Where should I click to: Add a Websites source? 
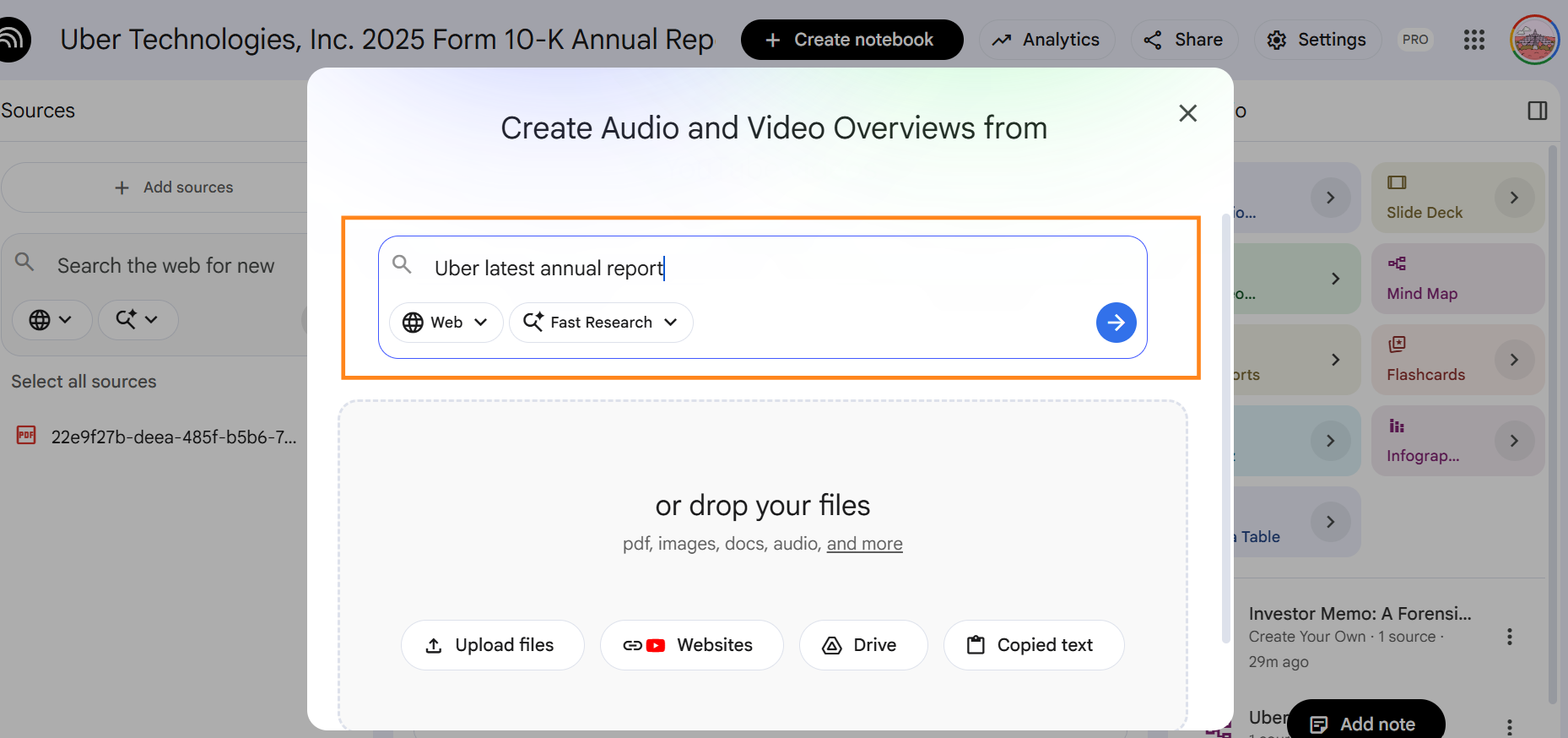tap(691, 645)
